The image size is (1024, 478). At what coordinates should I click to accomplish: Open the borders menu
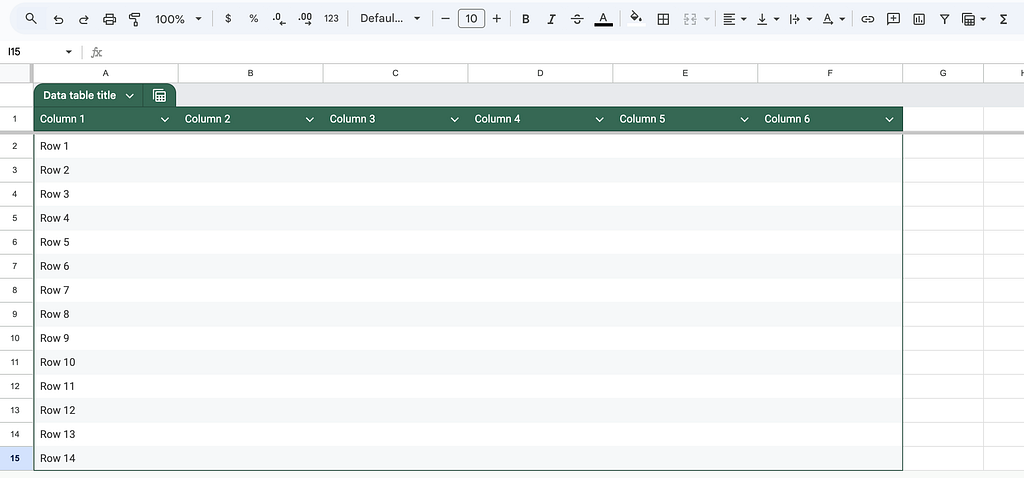click(x=663, y=19)
